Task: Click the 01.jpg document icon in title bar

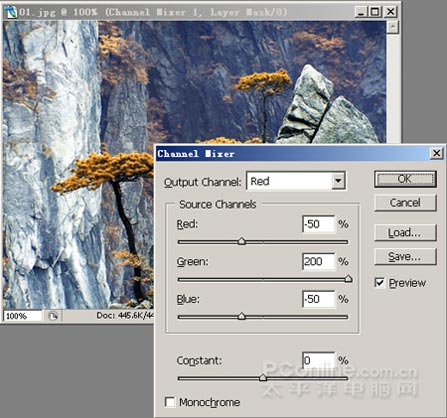Action: [x=10, y=12]
